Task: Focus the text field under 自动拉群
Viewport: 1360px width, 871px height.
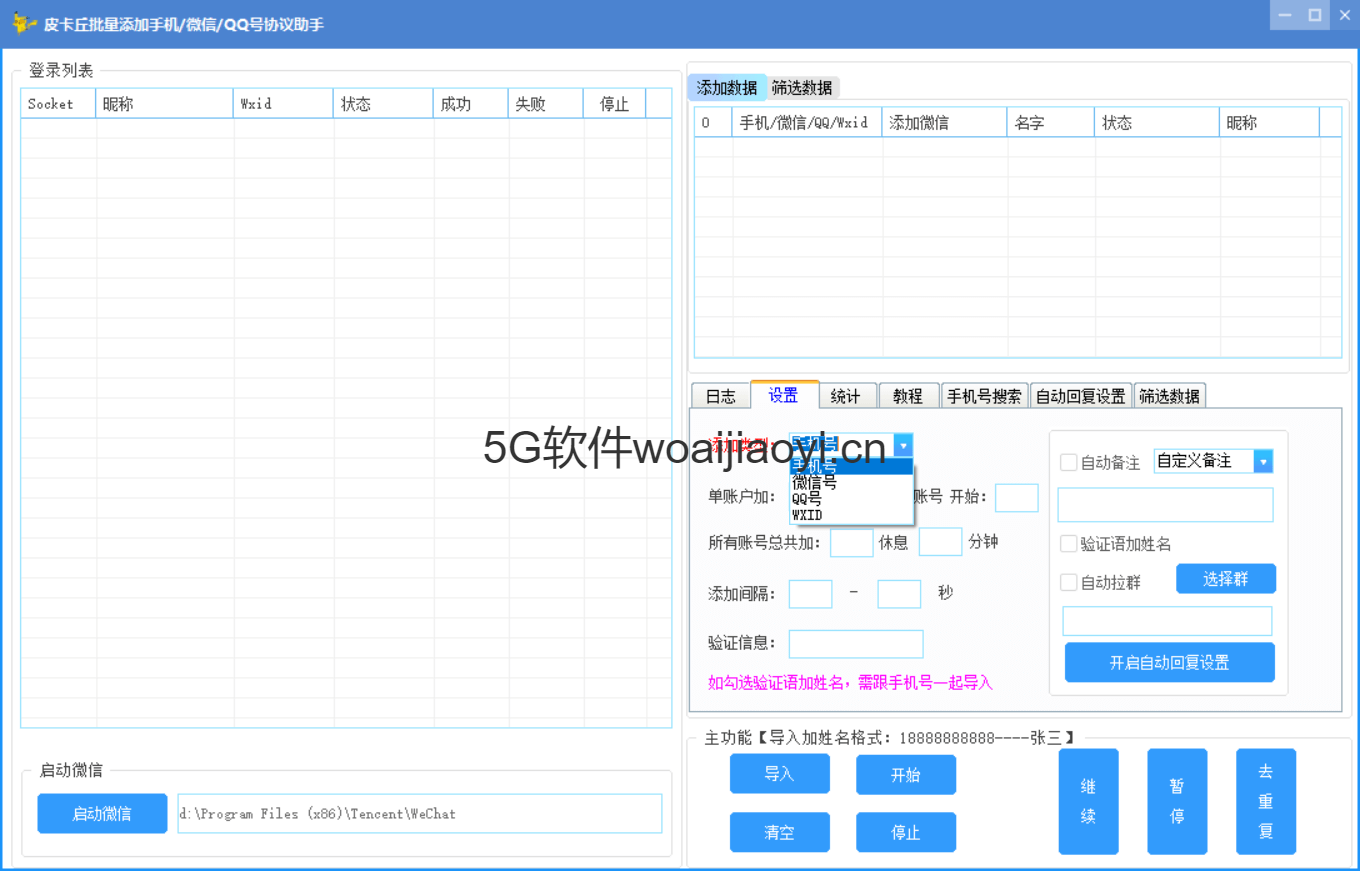Action: click(x=1167, y=621)
